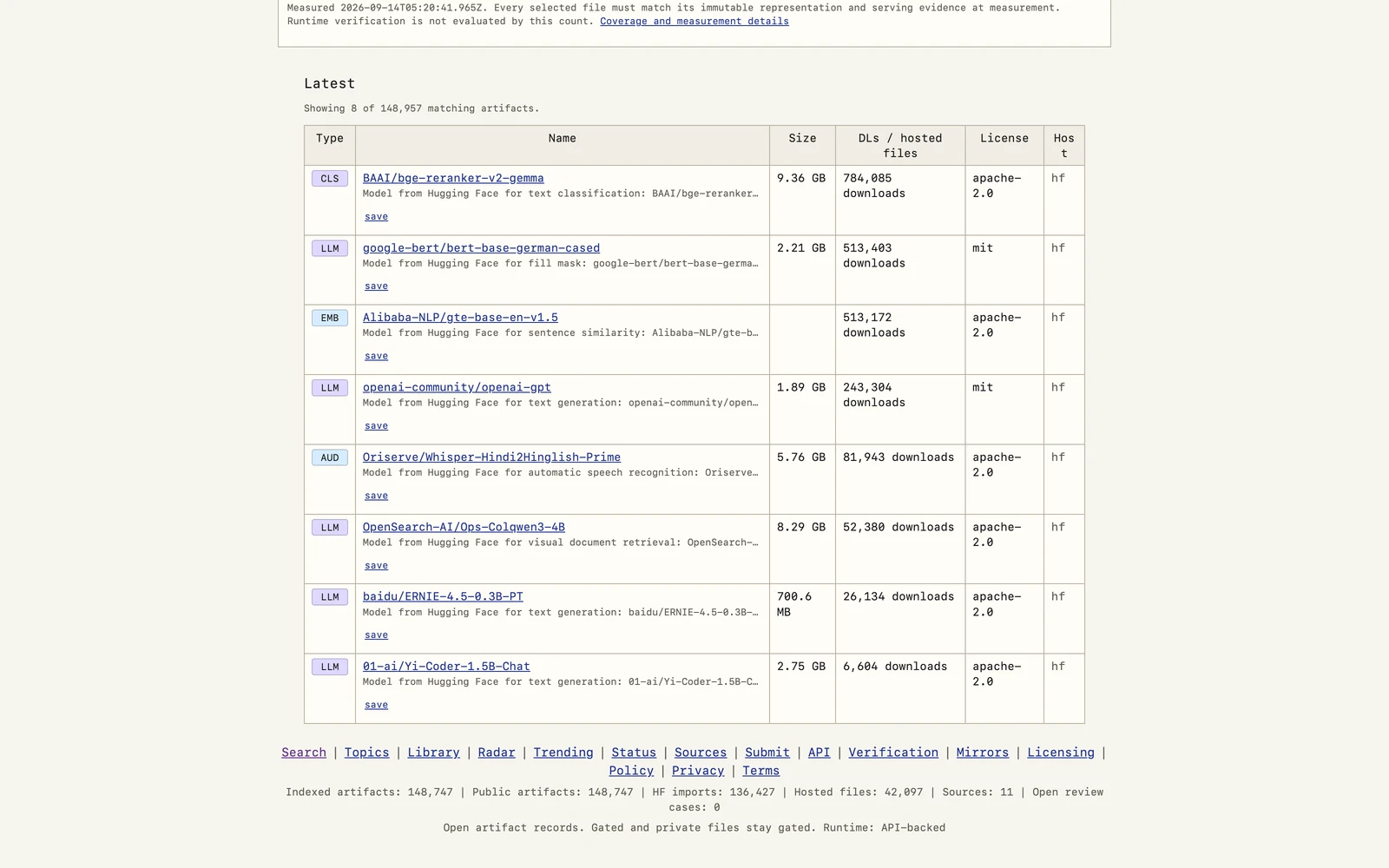Save the gte-base-en-v1.5 row

pyautogui.click(x=376, y=356)
